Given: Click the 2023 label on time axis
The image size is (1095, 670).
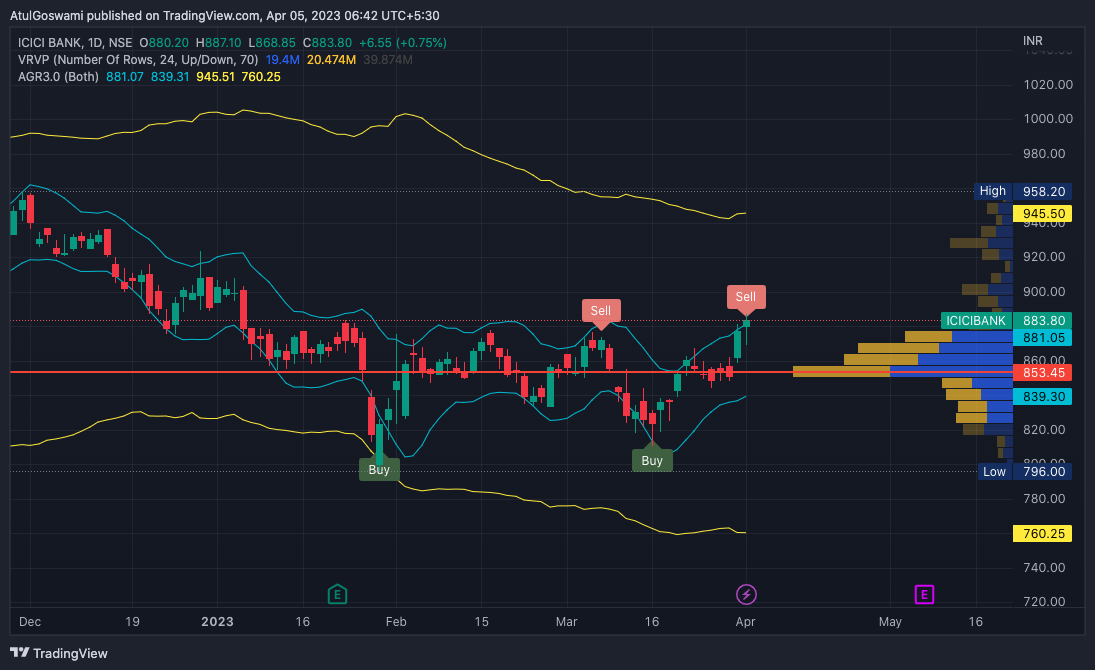Looking at the screenshot, I should click(x=217, y=621).
